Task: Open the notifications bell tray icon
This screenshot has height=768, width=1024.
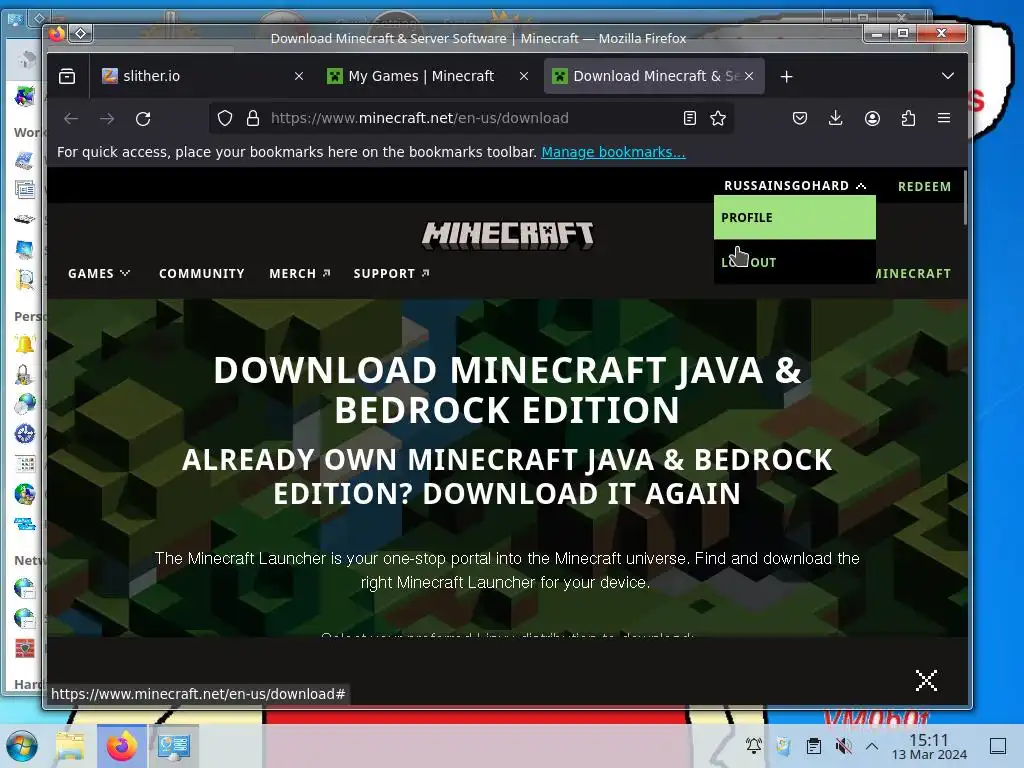Action: (x=754, y=746)
